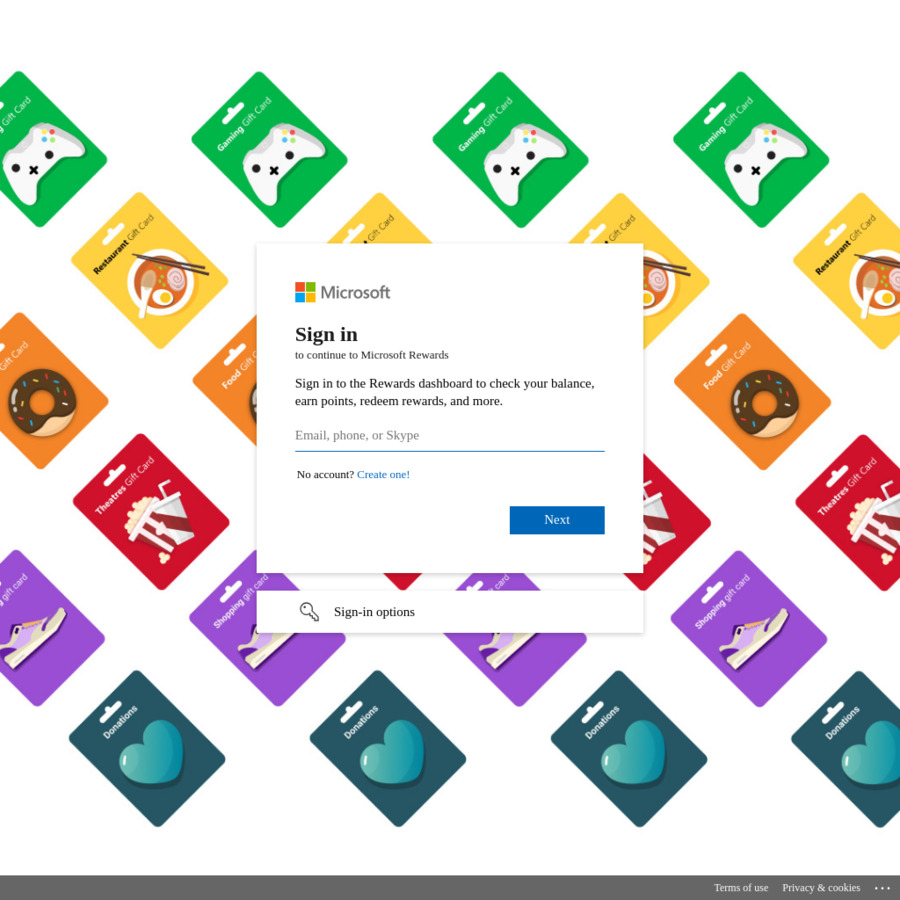
Task: Focus the Email, phone, or Skype field
Action: point(449,436)
